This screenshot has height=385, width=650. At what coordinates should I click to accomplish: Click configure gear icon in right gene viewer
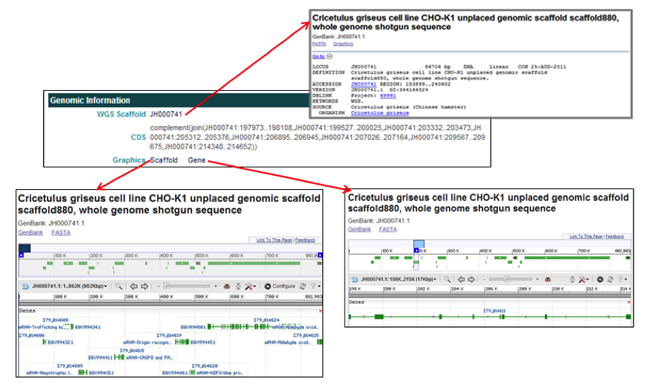click(600, 279)
